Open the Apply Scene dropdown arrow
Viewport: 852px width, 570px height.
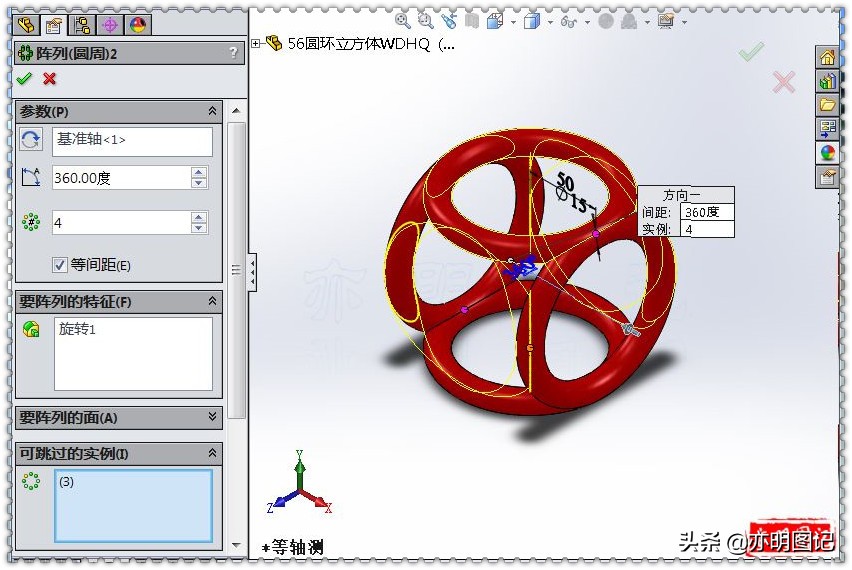pyautogui.click(x=647, y=22)
